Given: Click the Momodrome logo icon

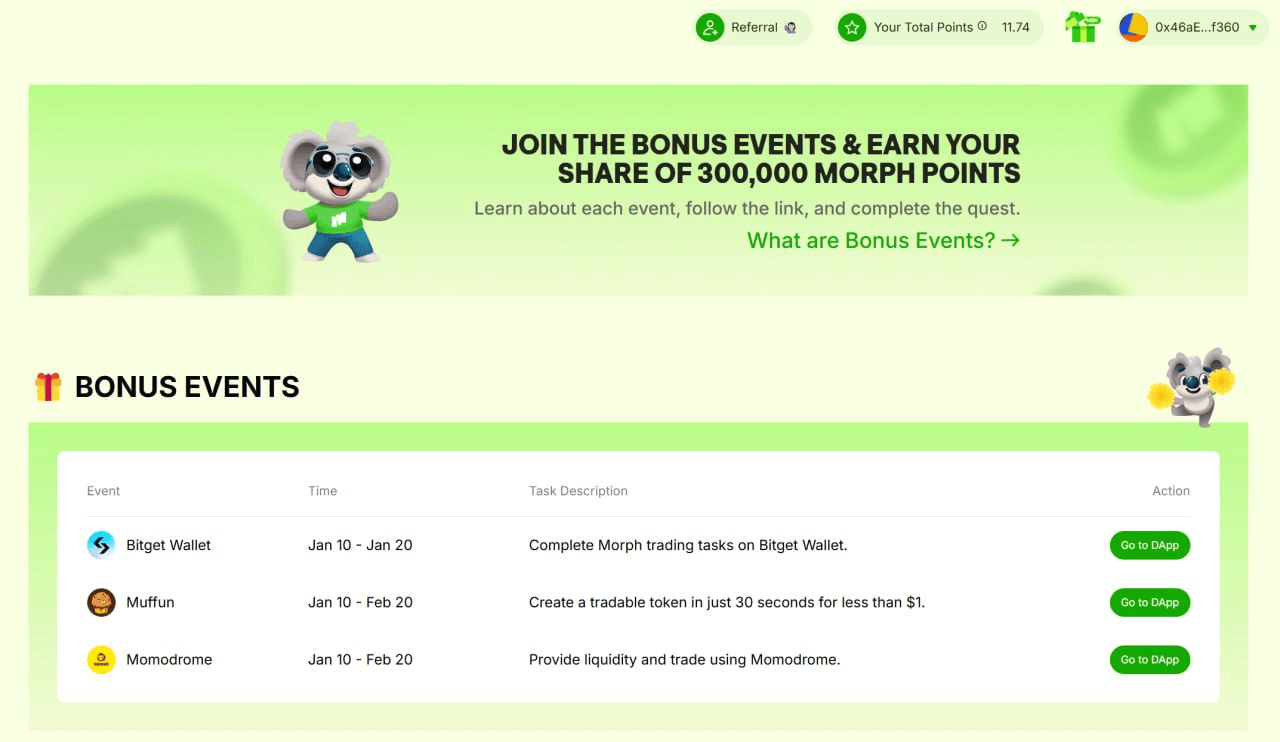Looking at the screenshot, I should (101, 659).
